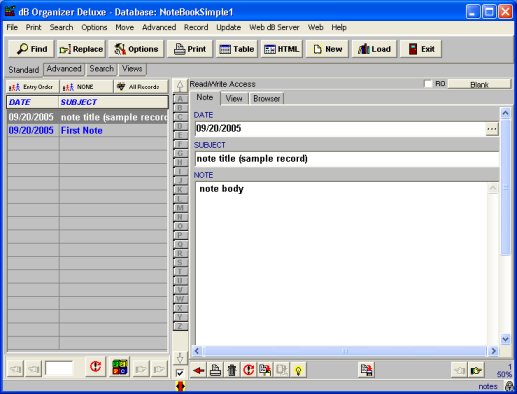
Task: Open the Update menu
Action: click(229, 27)
